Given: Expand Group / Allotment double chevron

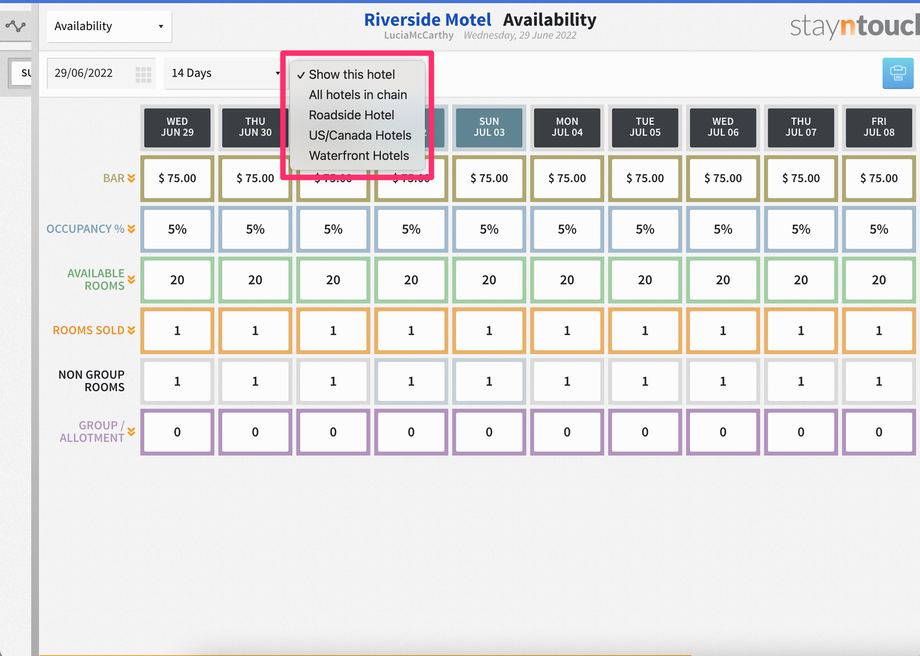Looking at the screenshot, I should click(131, 432).
